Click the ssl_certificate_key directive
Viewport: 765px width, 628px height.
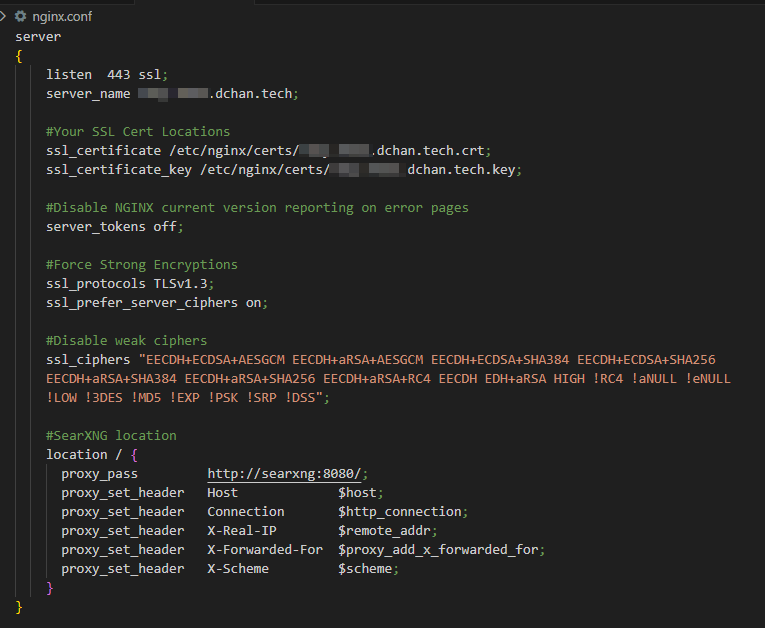[119, 170]
